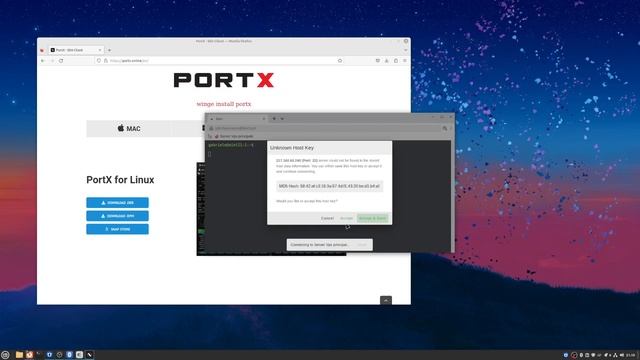Go forward in Firefox

(52, 60)
